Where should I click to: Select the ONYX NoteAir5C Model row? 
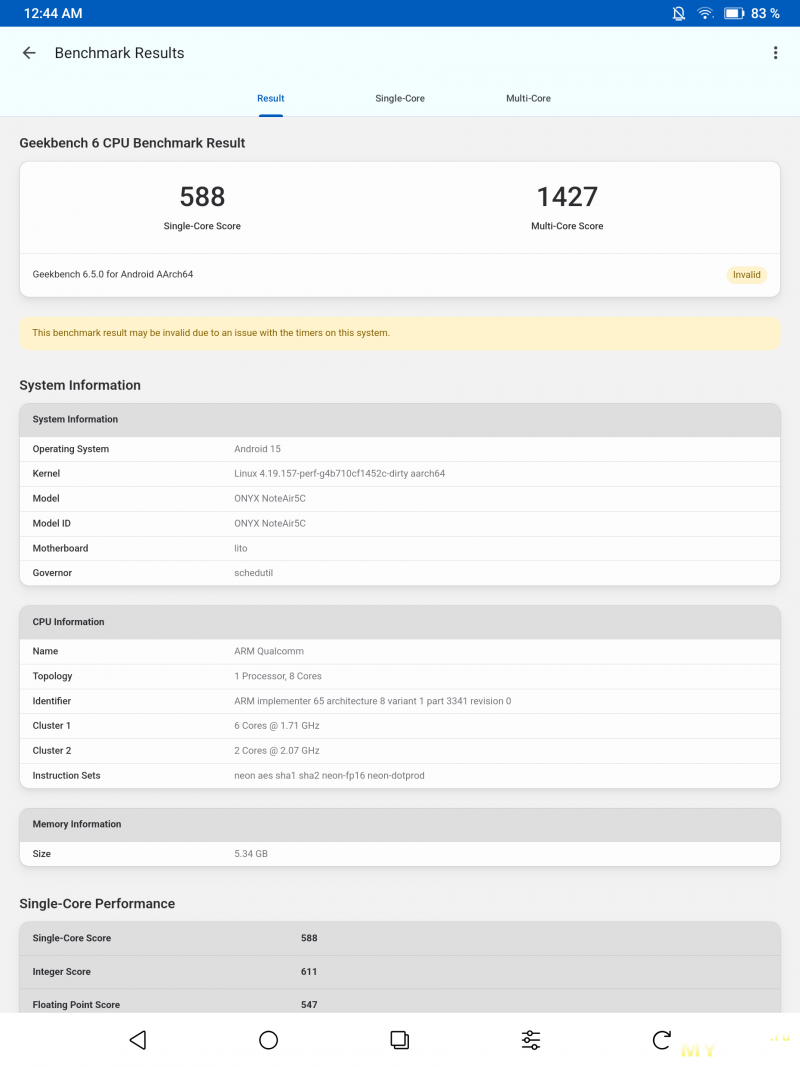coord(400,498)
